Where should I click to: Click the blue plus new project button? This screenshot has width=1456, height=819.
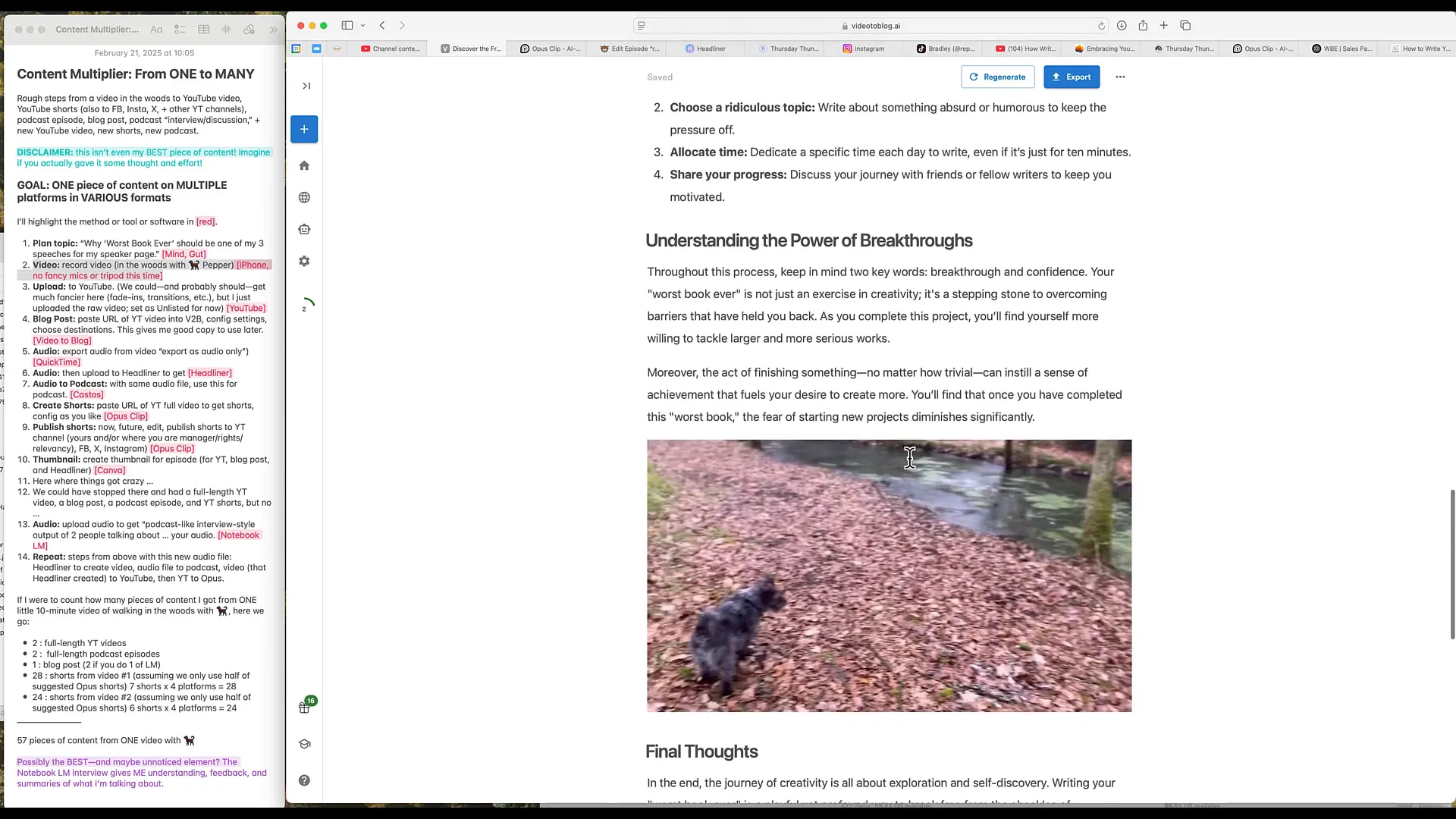[x=304, y=129]
